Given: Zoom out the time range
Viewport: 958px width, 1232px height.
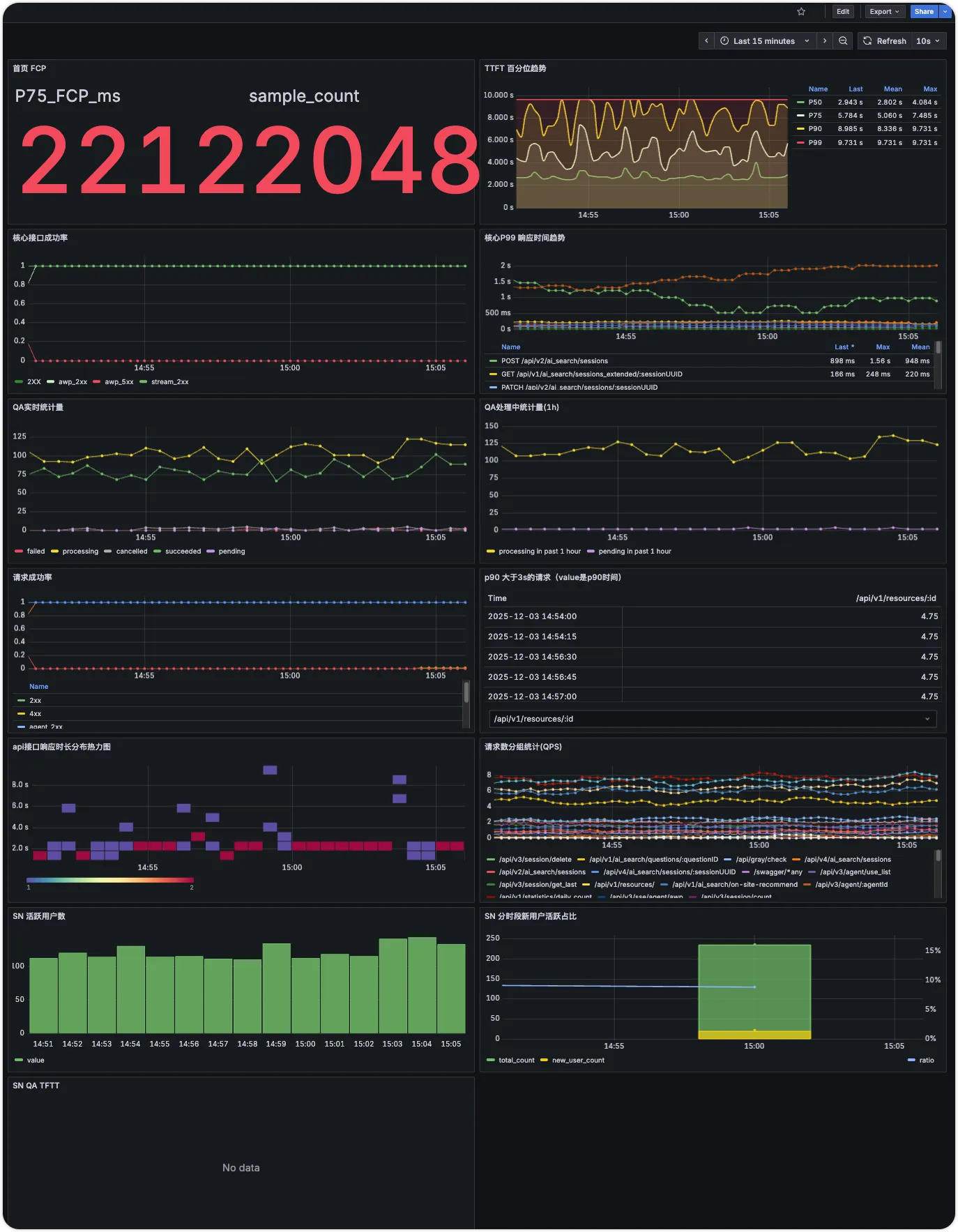Looking at the screenshot, I should click(843, 41).
